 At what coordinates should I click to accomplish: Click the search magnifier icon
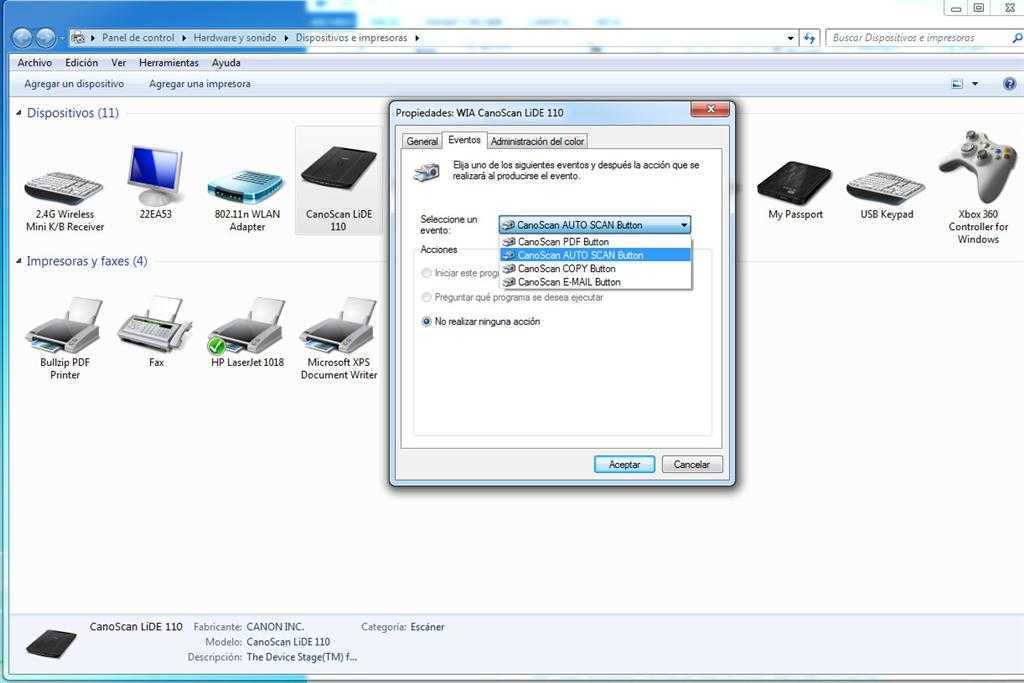(1016, 39)
